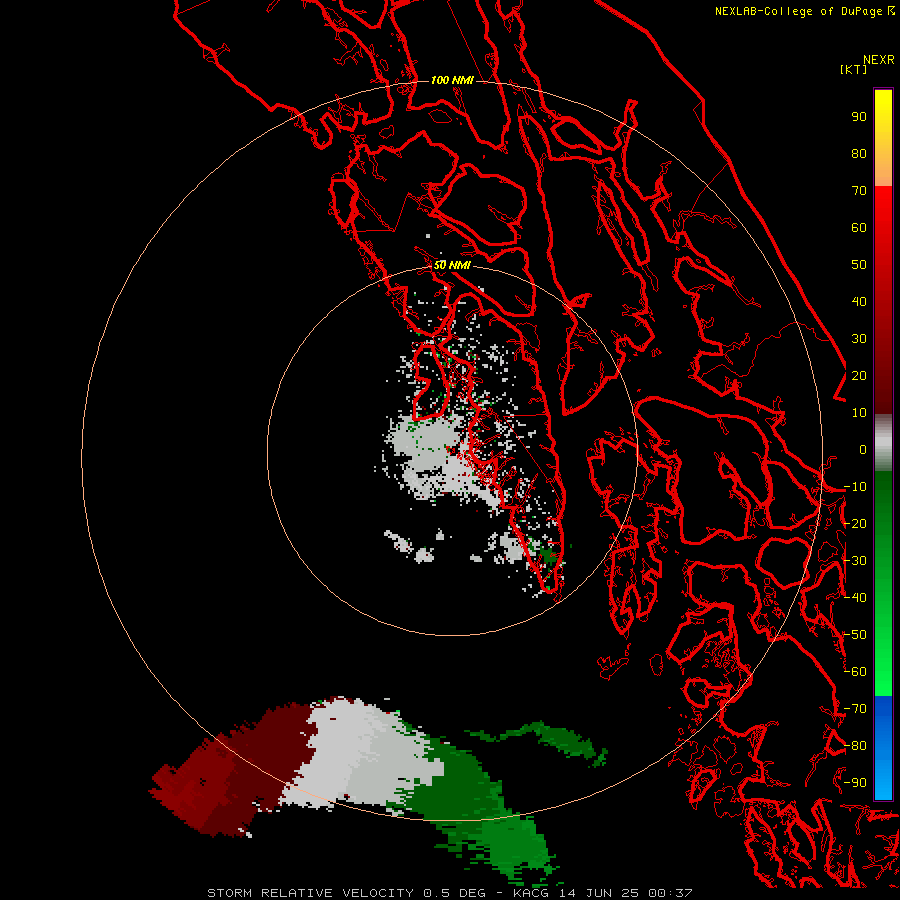
Task: Click the 70 value on velocity scale
Action: tap(859, 191)
